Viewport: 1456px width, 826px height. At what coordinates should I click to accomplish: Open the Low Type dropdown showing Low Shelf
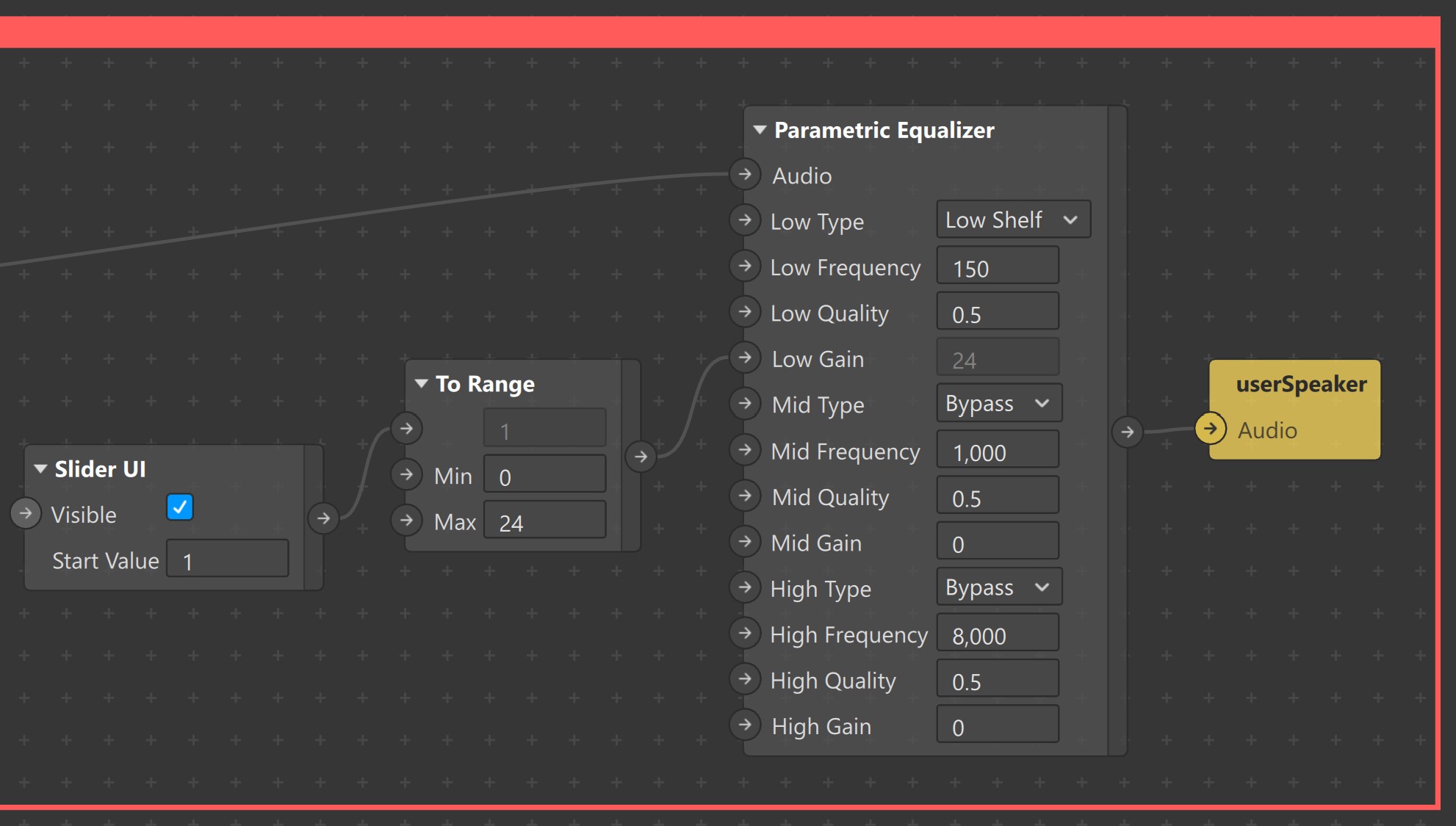point(1013,220)
